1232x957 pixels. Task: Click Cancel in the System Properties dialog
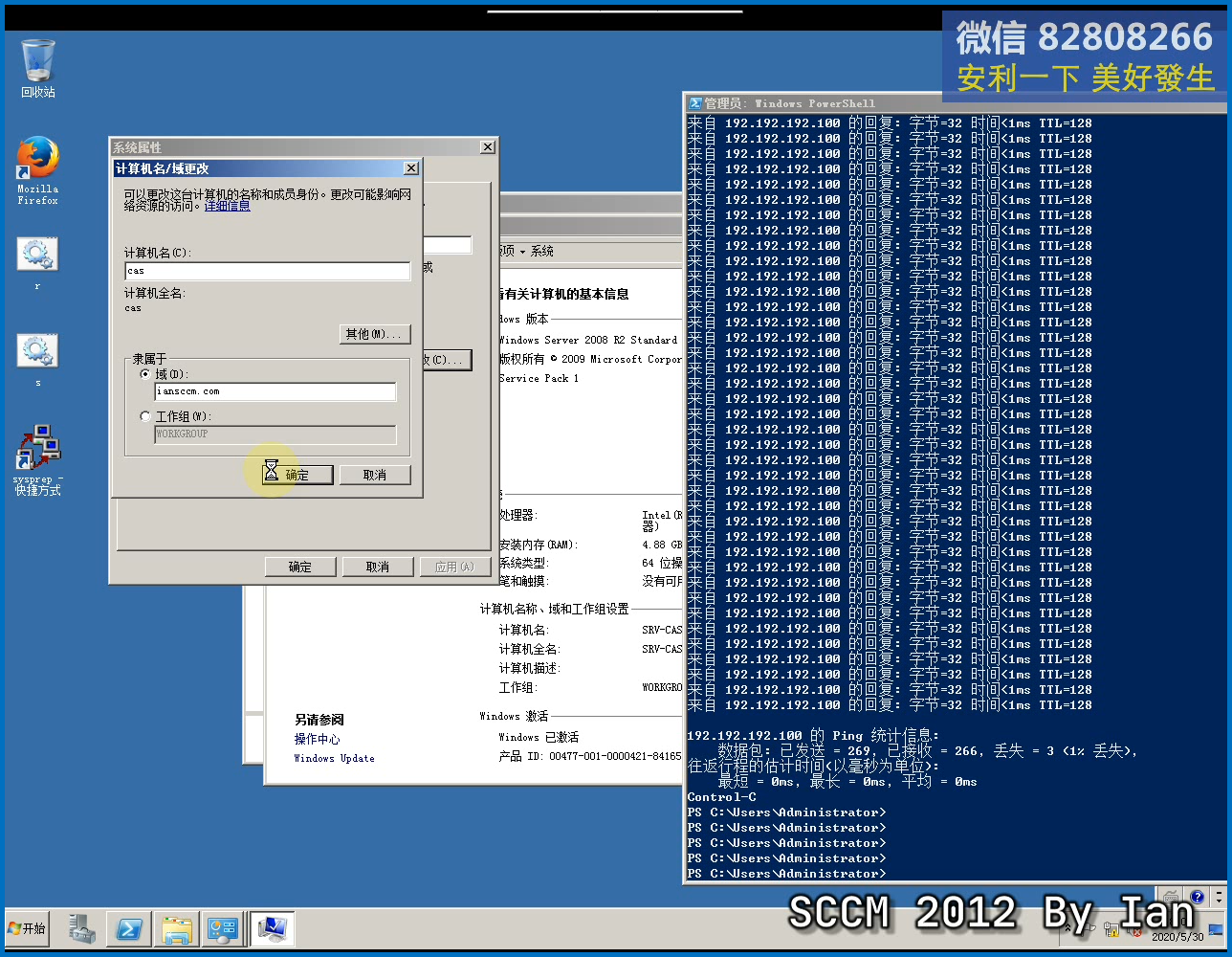[x=378, y=567]
